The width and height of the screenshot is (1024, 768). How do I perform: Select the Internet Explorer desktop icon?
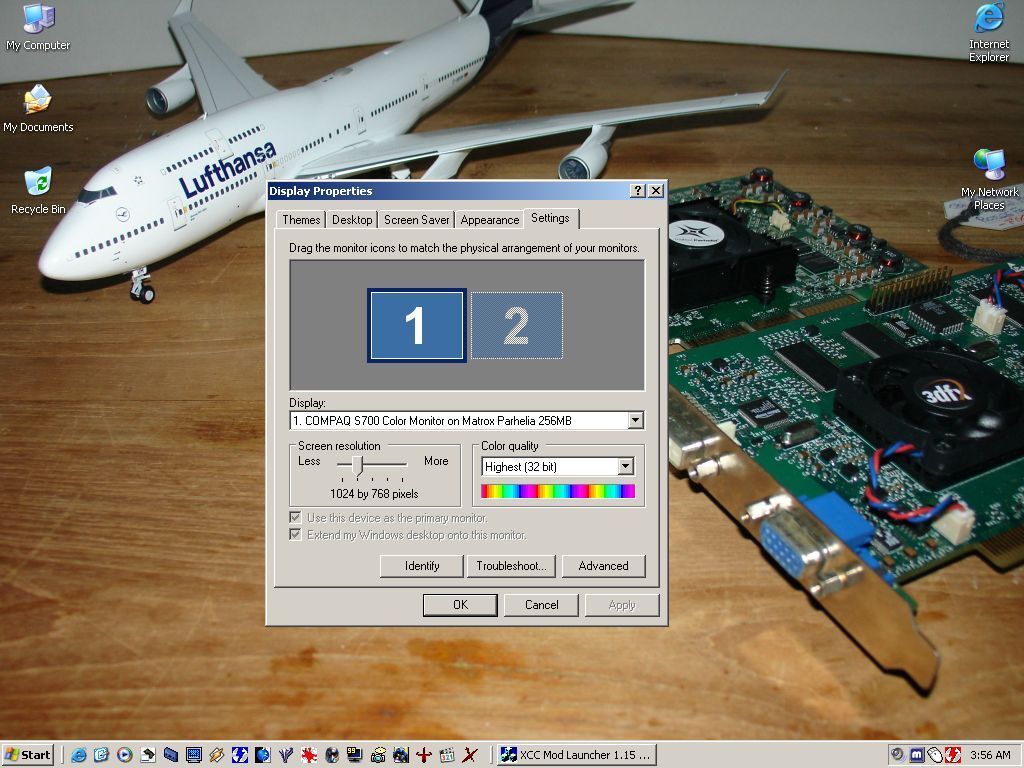click(x=989, y=33)
